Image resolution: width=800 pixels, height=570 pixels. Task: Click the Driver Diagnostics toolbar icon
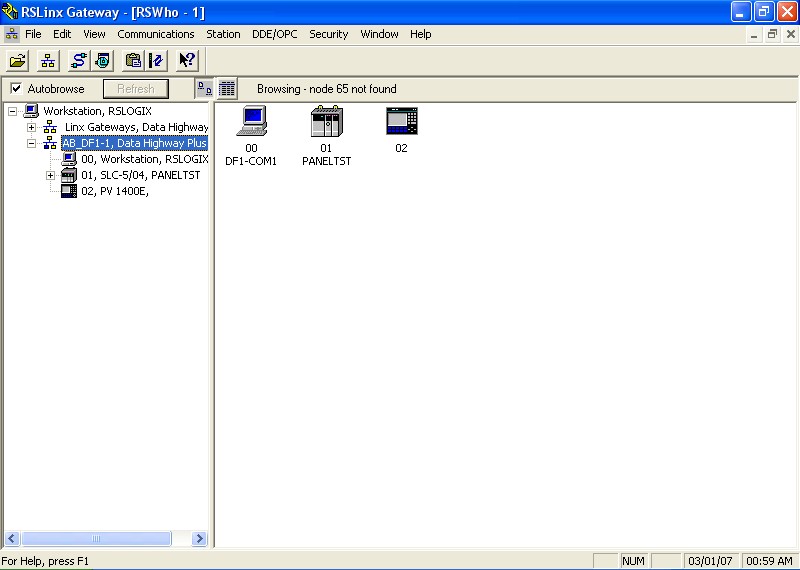[102, 61]
